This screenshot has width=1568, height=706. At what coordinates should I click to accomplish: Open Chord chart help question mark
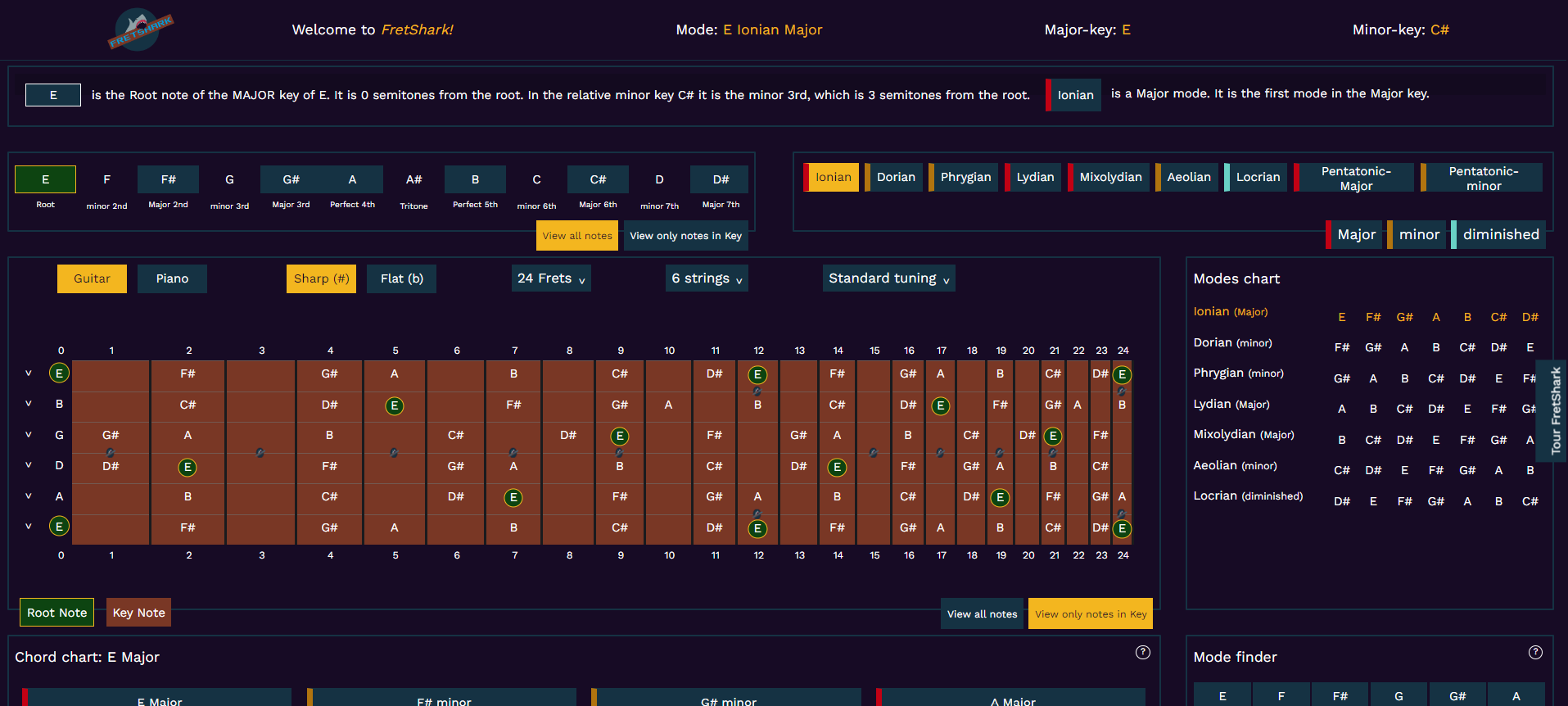[1143, 652]
